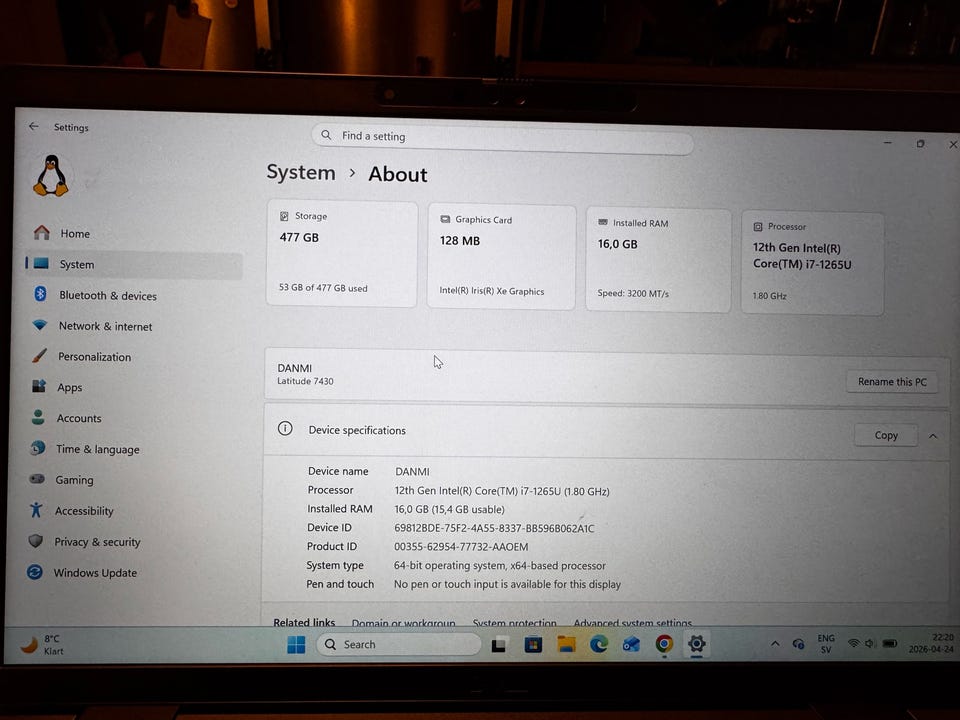
Task: Switch the ENG SV input language
Action: click(x=826, y=643)
